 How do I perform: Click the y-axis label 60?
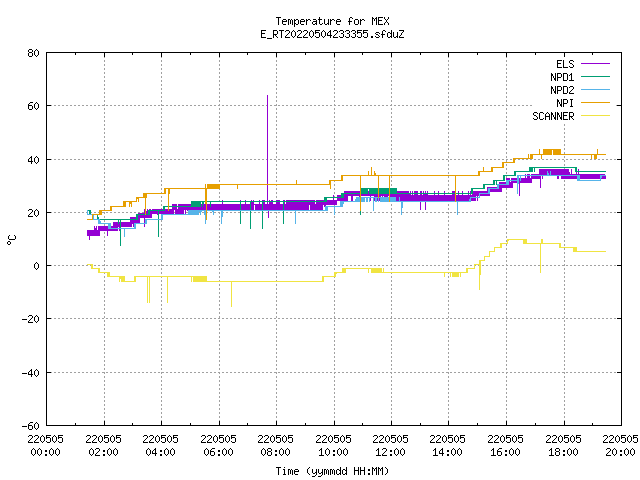[x=33, y=106]
